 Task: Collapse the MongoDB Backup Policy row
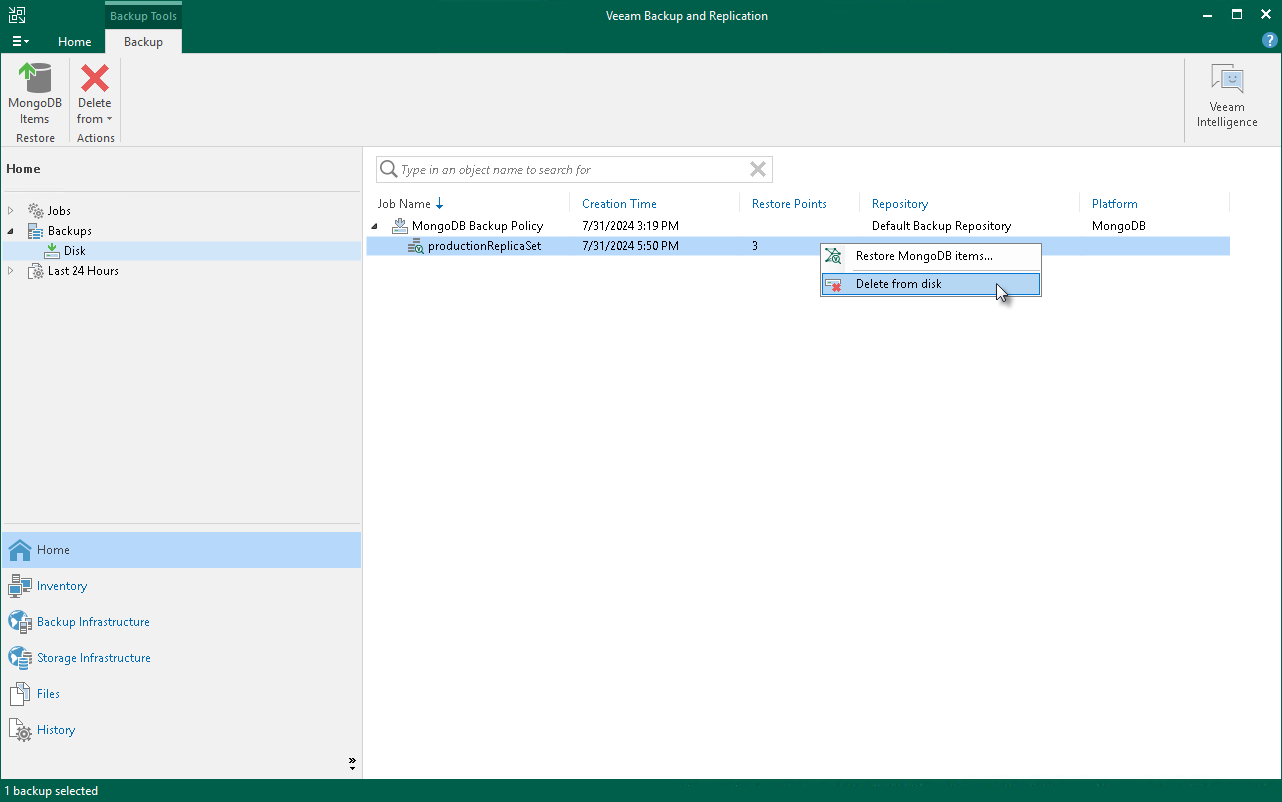pyautogui.click(x=375, y=226)
